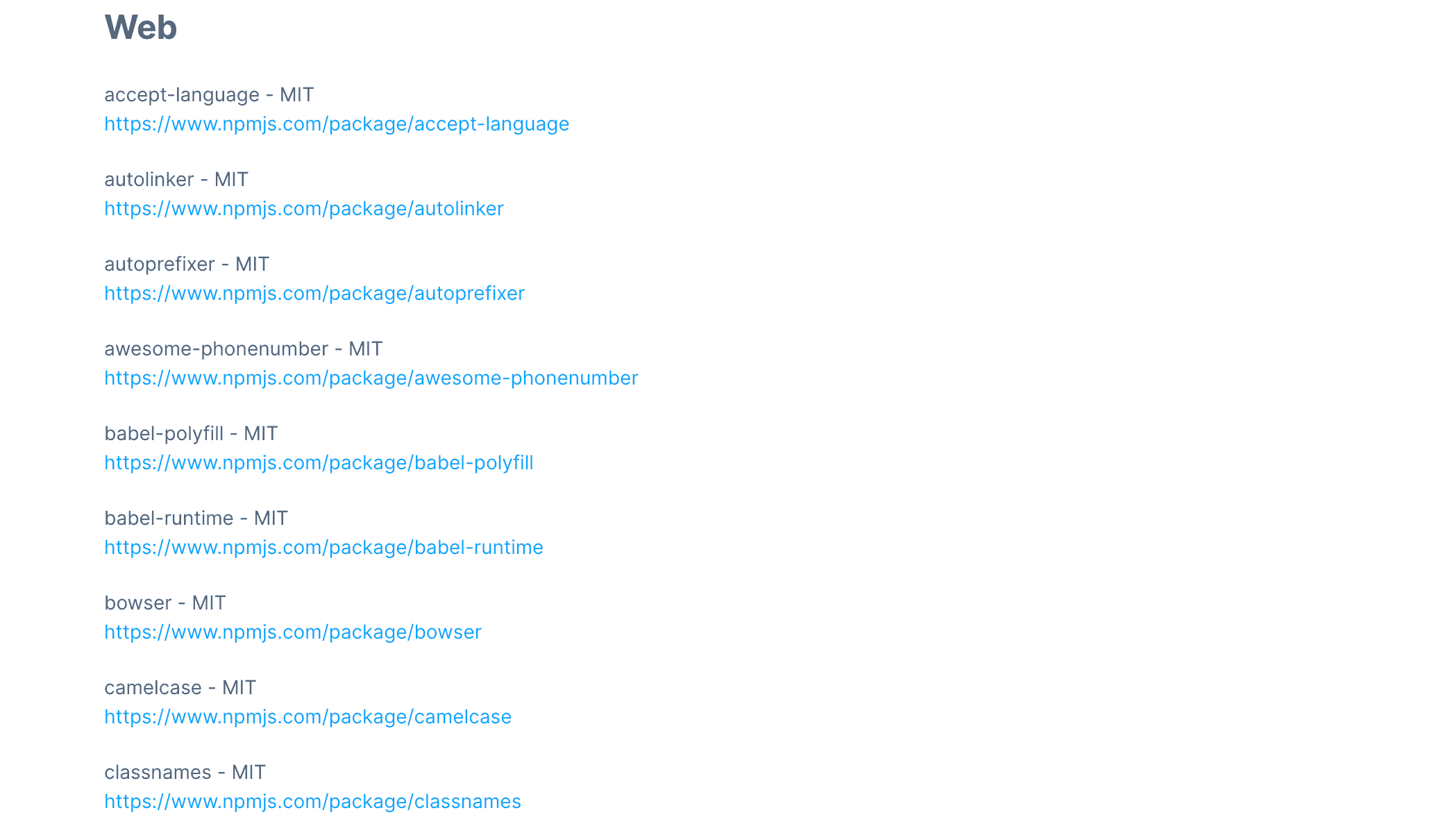
Task: Click the 'autoprefixer - MIT' label
Action: coord(187,264)
